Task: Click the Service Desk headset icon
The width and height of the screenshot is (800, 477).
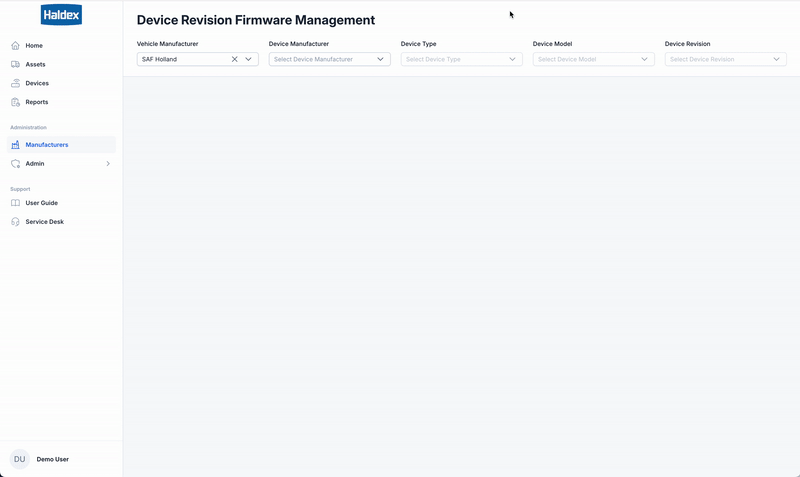Action: (15, 222)
